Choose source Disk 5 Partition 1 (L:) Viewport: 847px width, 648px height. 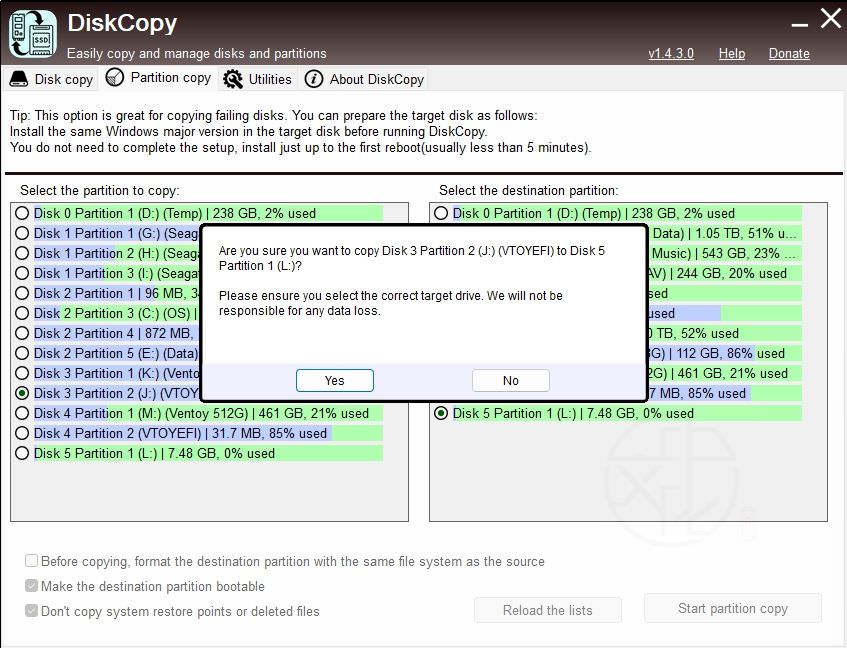click(22, 453)
